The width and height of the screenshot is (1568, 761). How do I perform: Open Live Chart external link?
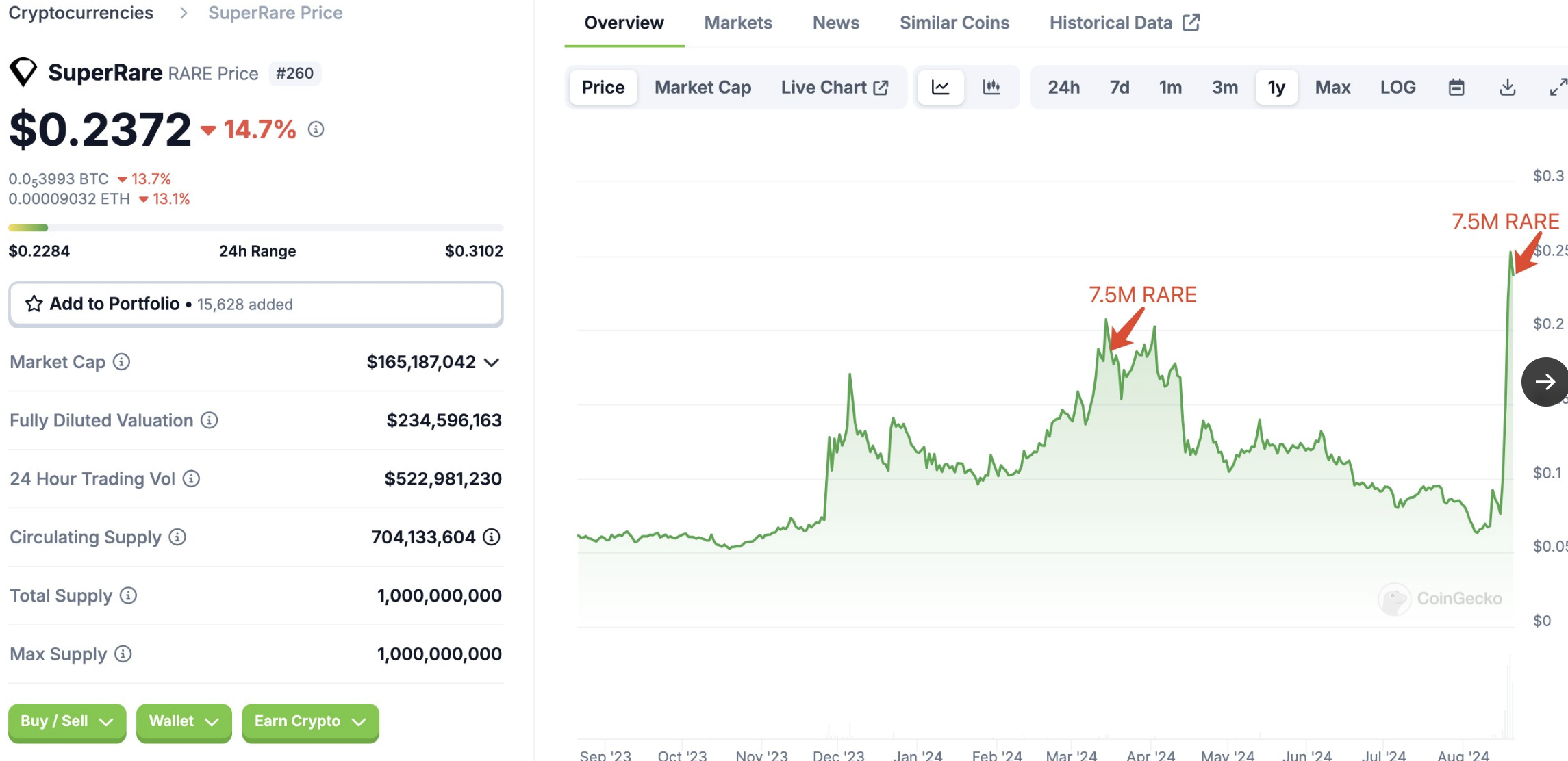coord(834,87)
